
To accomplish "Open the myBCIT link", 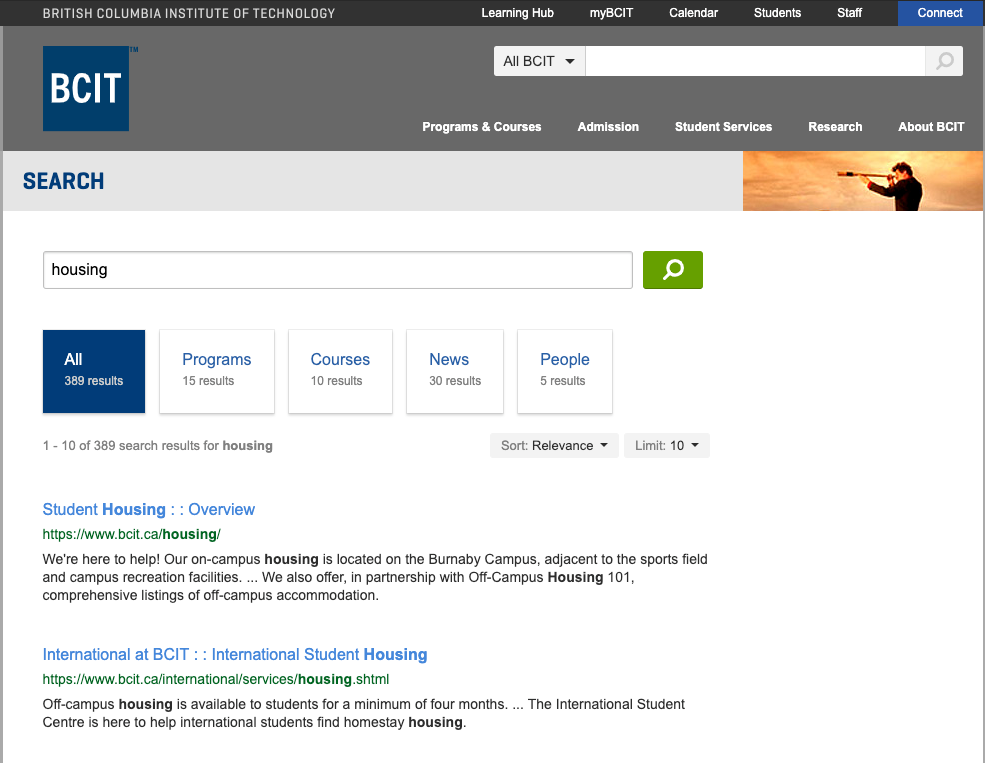I will (611, 13).
